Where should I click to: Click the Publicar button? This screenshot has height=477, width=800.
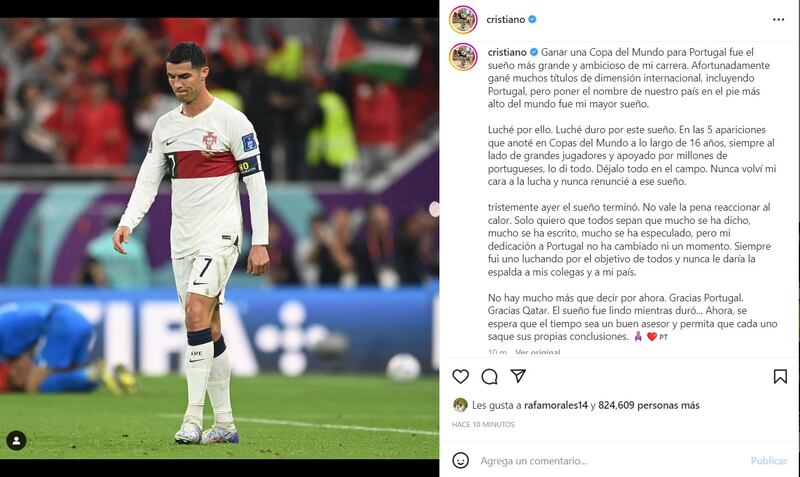[769, 461]
